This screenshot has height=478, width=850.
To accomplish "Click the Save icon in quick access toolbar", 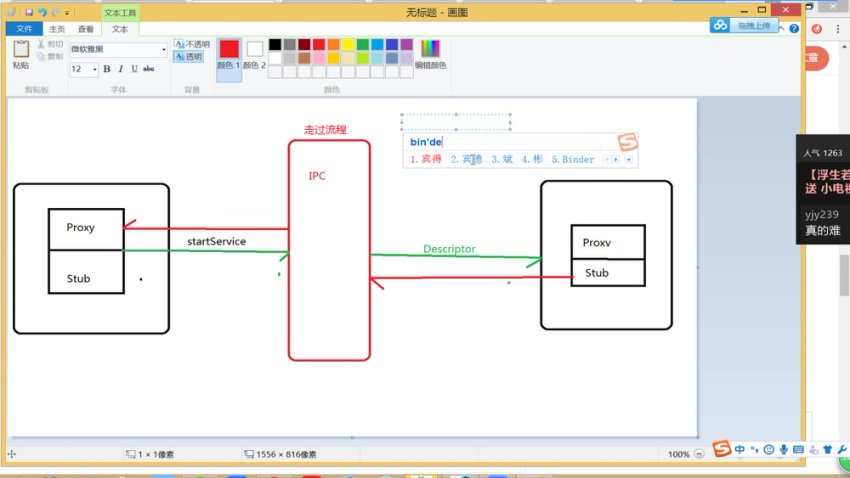I will pos(30,12).
